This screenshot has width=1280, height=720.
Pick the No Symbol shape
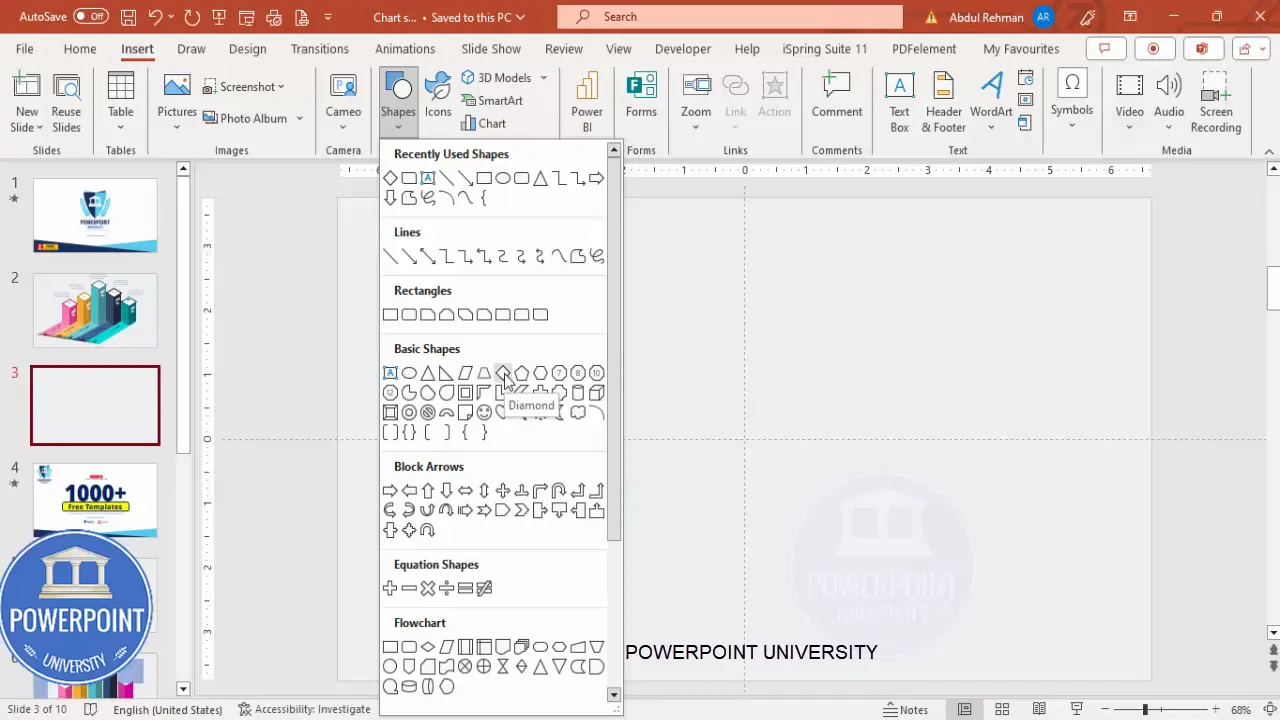(428, 412)
